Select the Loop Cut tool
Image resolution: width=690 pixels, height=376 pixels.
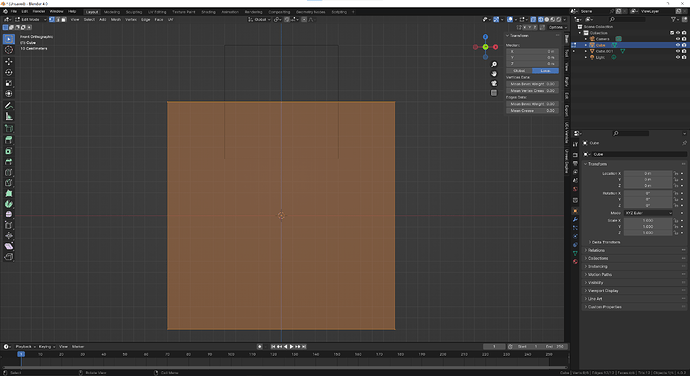[x=8, y=172]
